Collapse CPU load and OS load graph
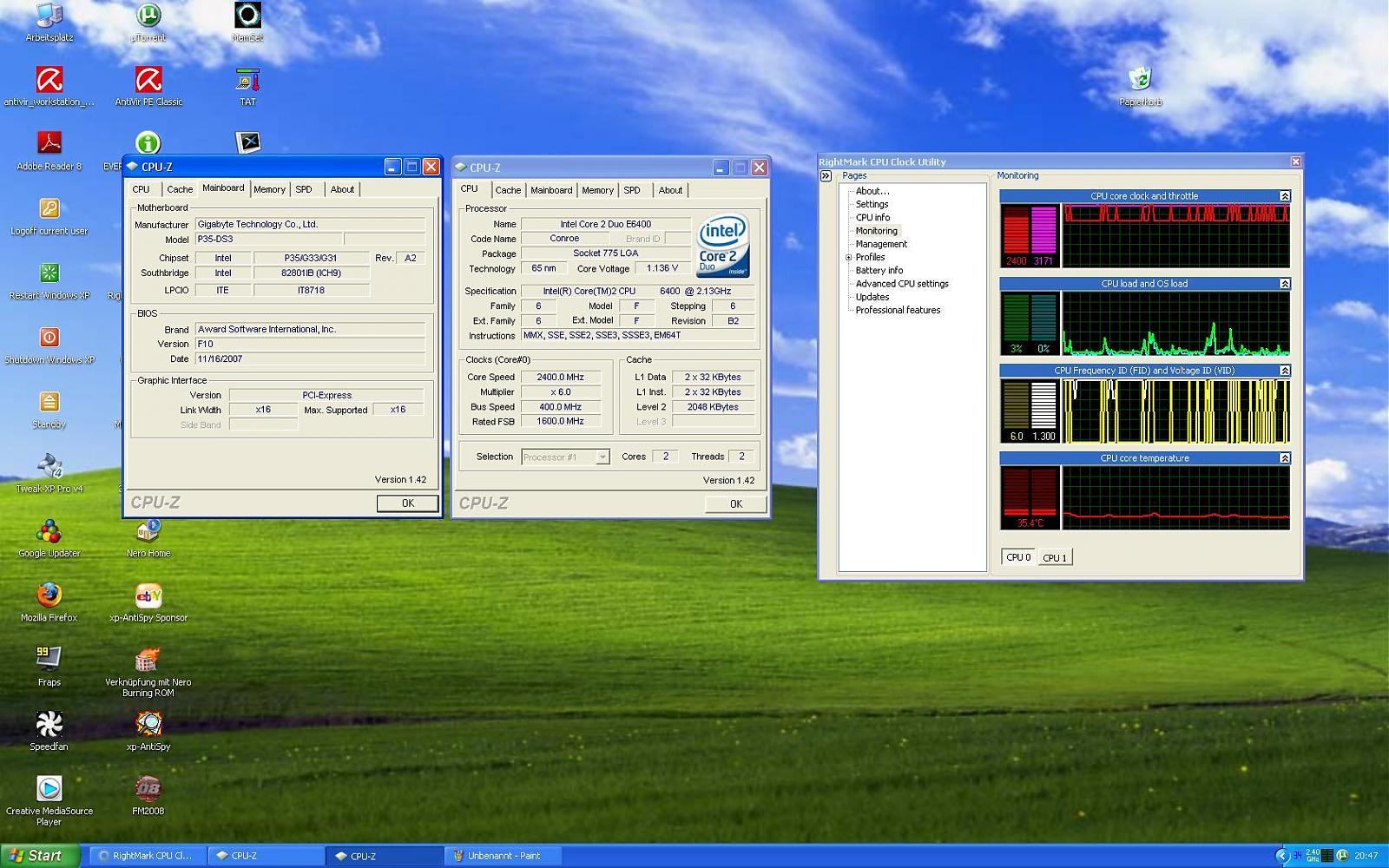 pos(1285,284)
